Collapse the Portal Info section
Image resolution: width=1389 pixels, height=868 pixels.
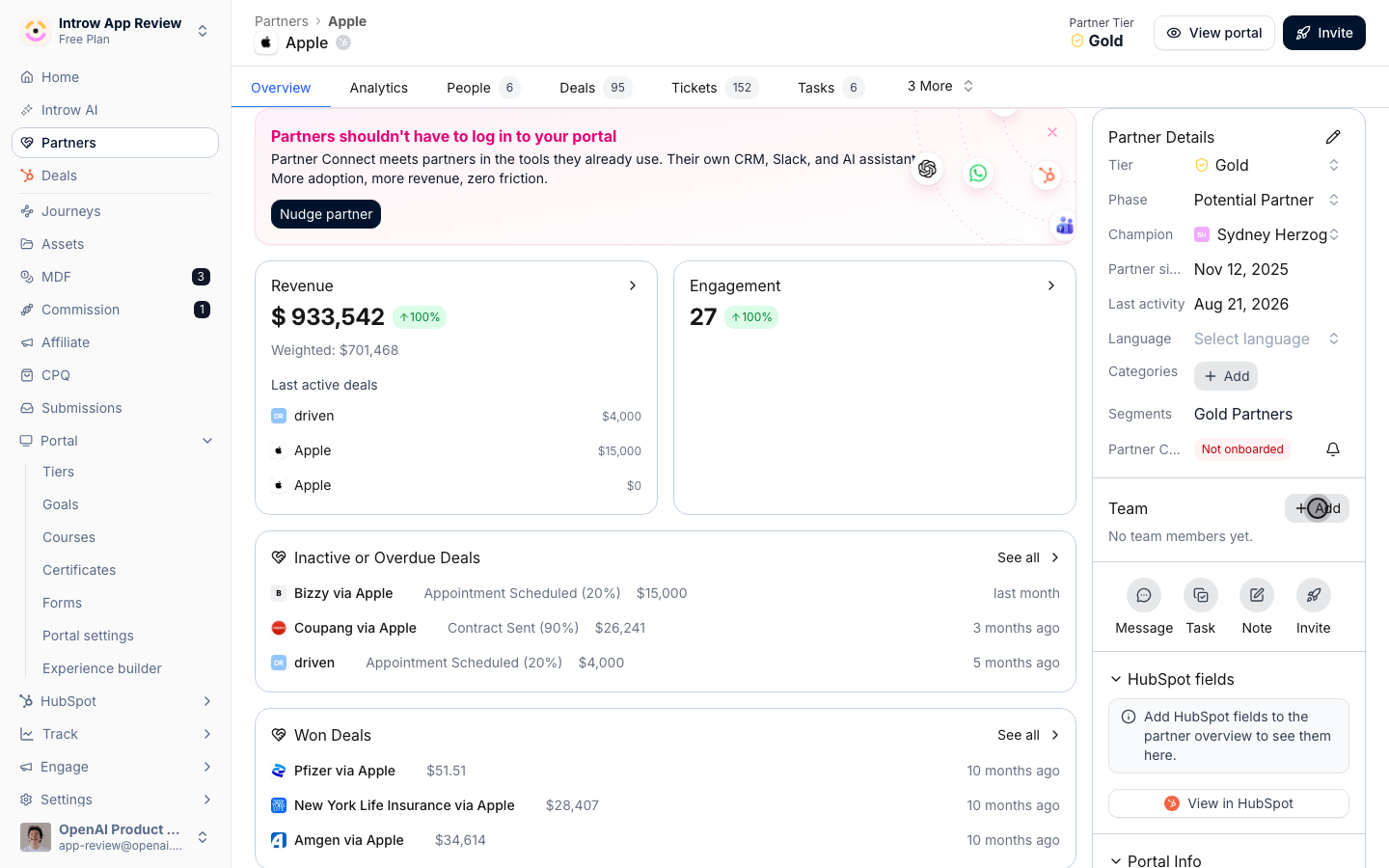[1116, 860]
